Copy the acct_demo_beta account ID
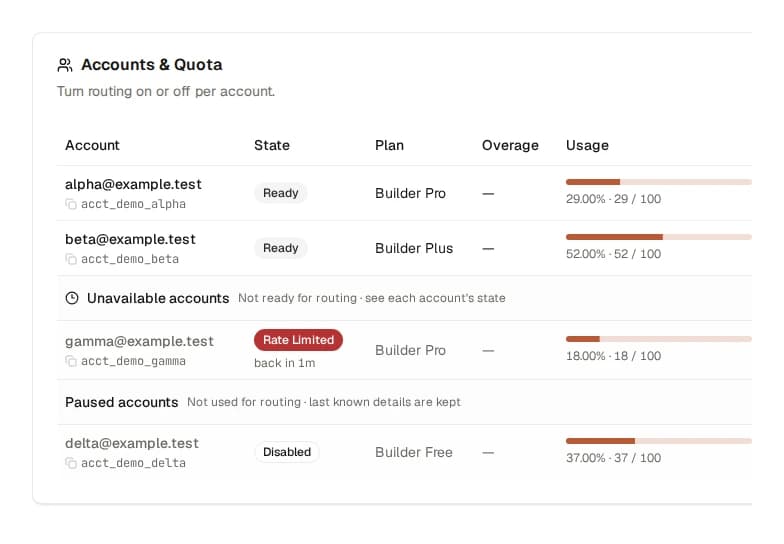The height and width of the screenshot is (544, 784). click(x=71, y=260)
